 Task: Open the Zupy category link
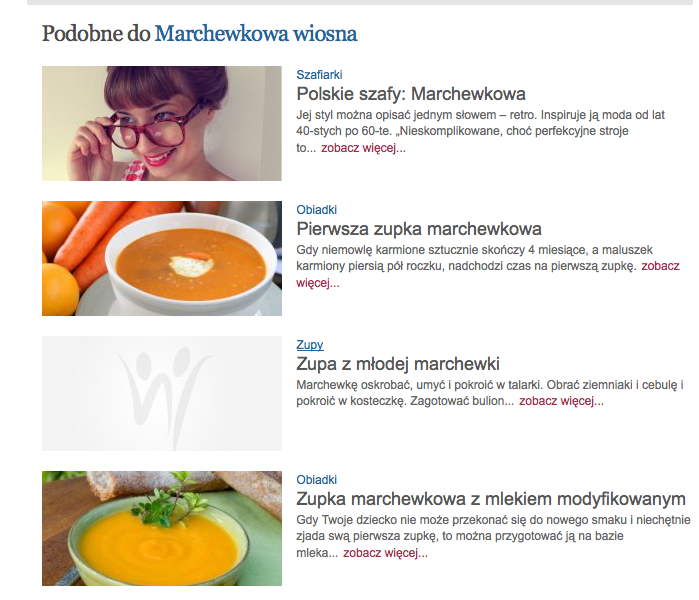coord(310,345)
